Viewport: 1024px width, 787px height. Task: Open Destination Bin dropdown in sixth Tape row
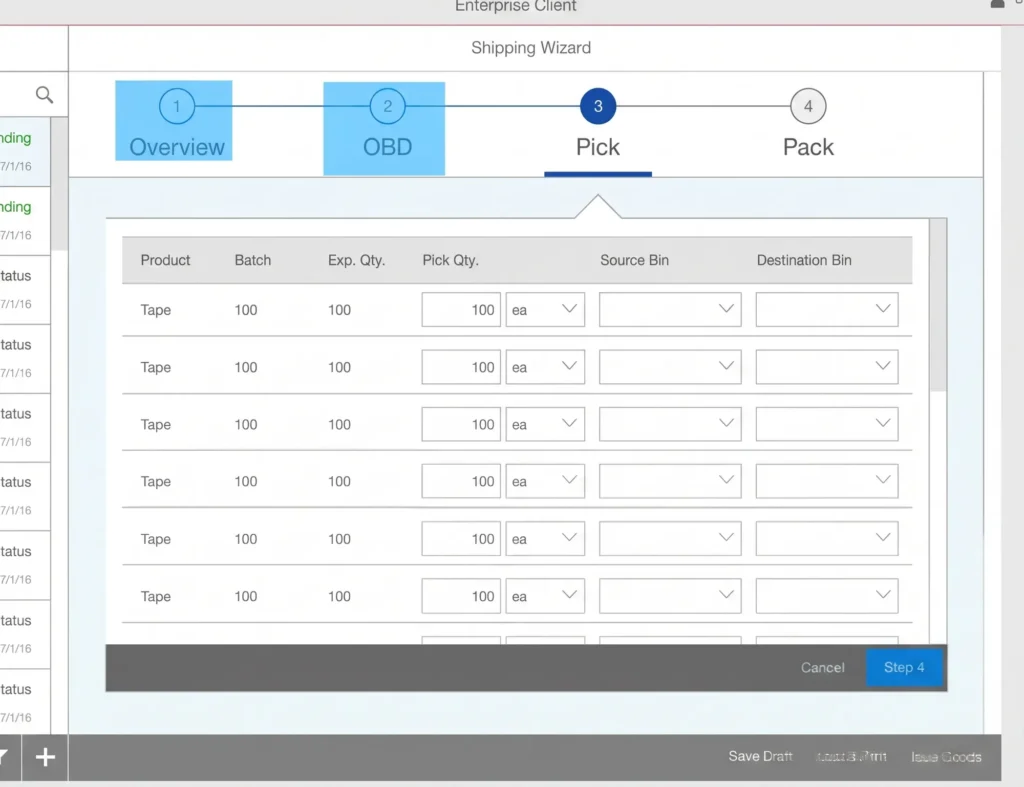(x=827, y=596)
